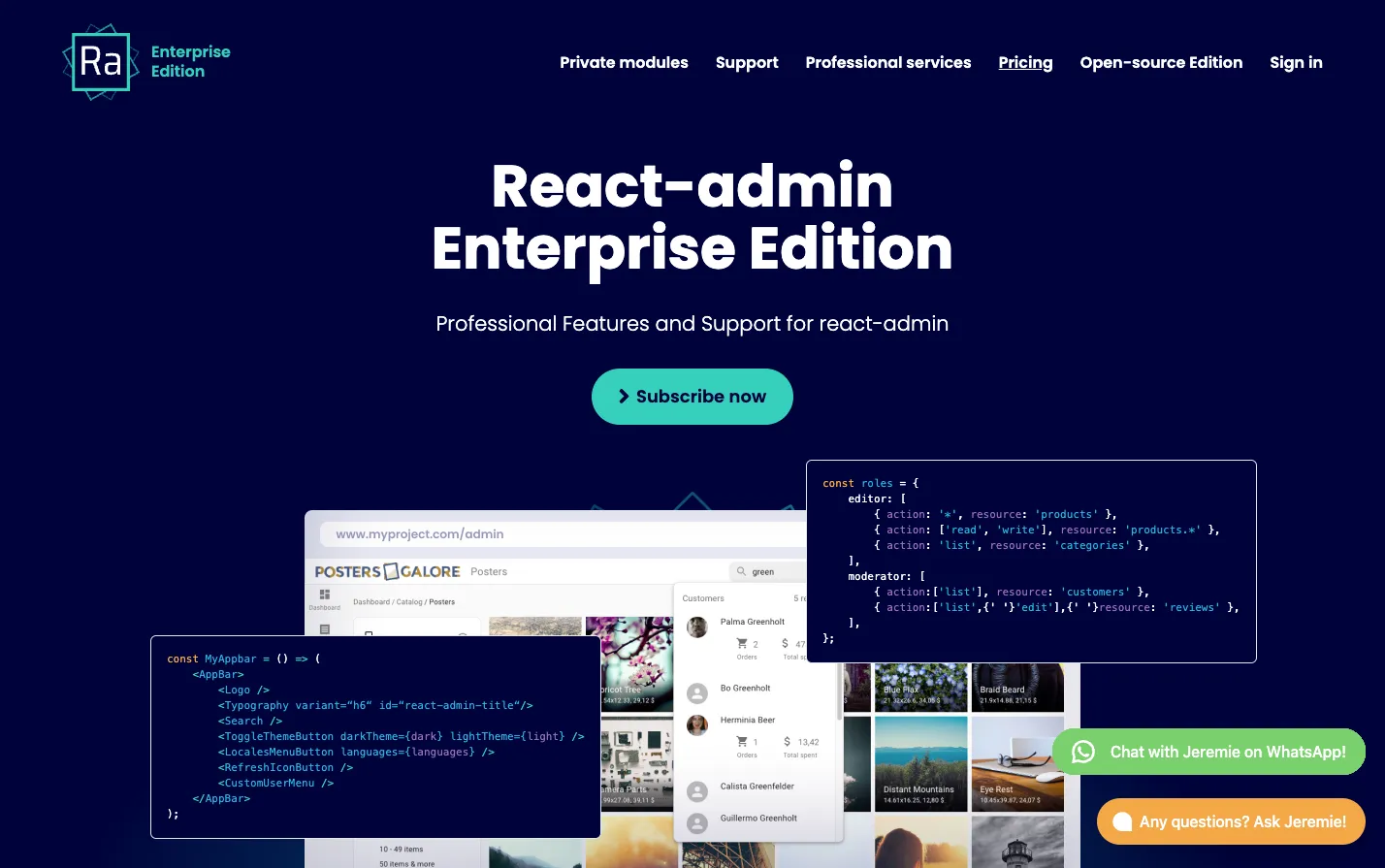Open the Catalog icon below Dashboard in the sidebar
1385x868 pixels.
(x=325, y=628)
